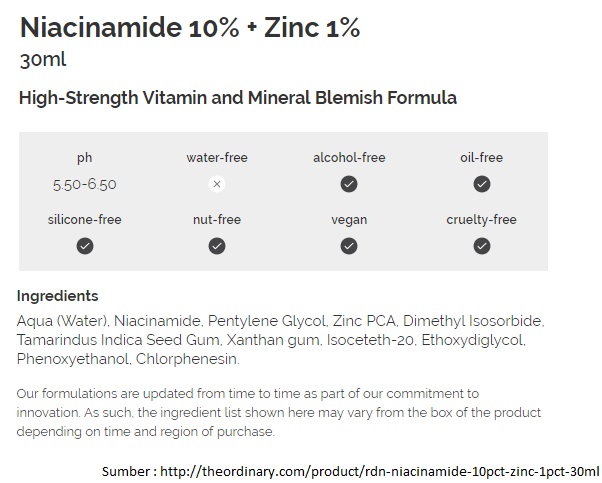Click Tamarindus Indica Seed Gum ingredient
The height and width of the screenshot is (483, 602).
118,340
